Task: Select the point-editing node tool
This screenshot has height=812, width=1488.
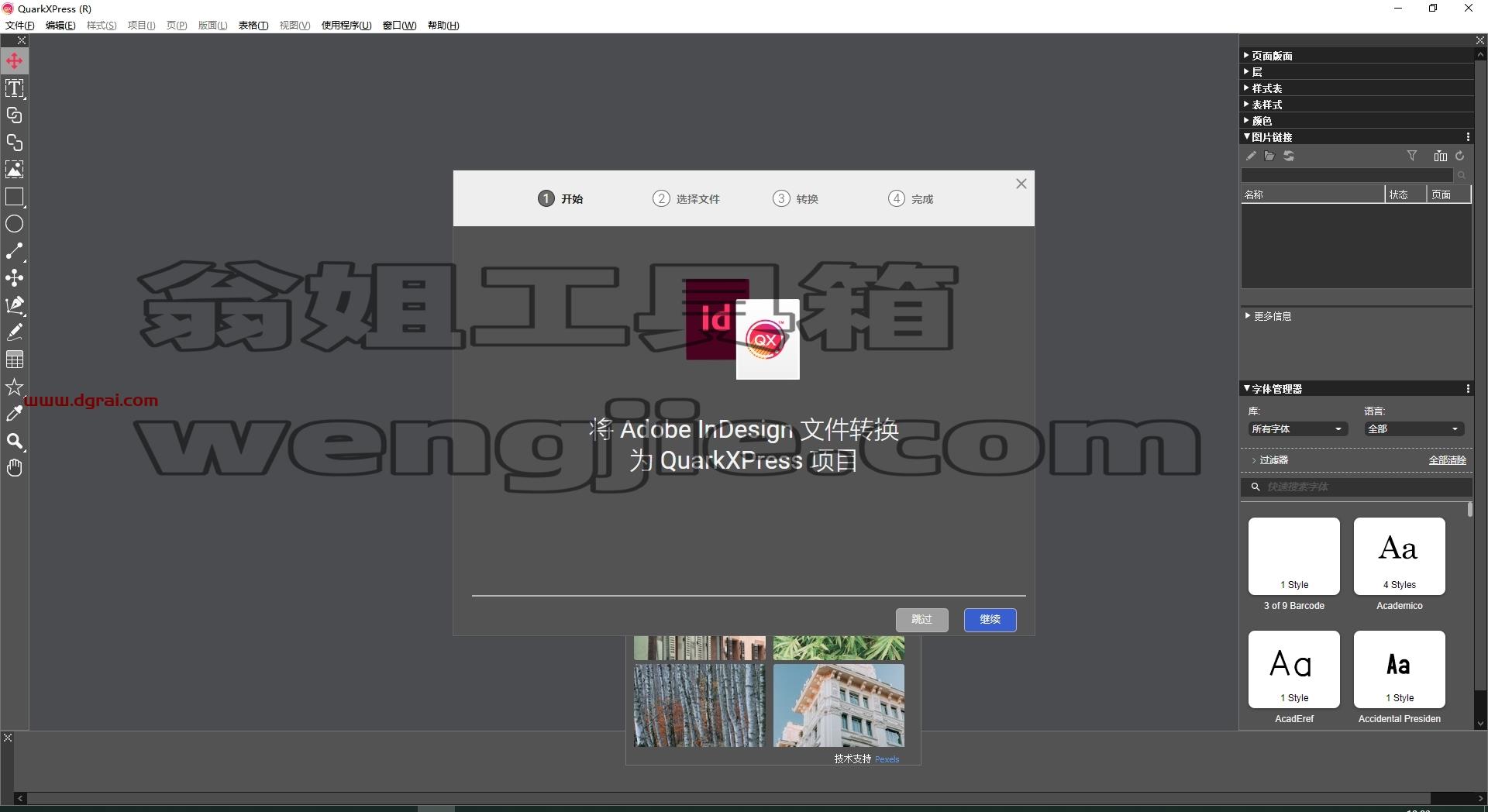Action: (15, 278)
